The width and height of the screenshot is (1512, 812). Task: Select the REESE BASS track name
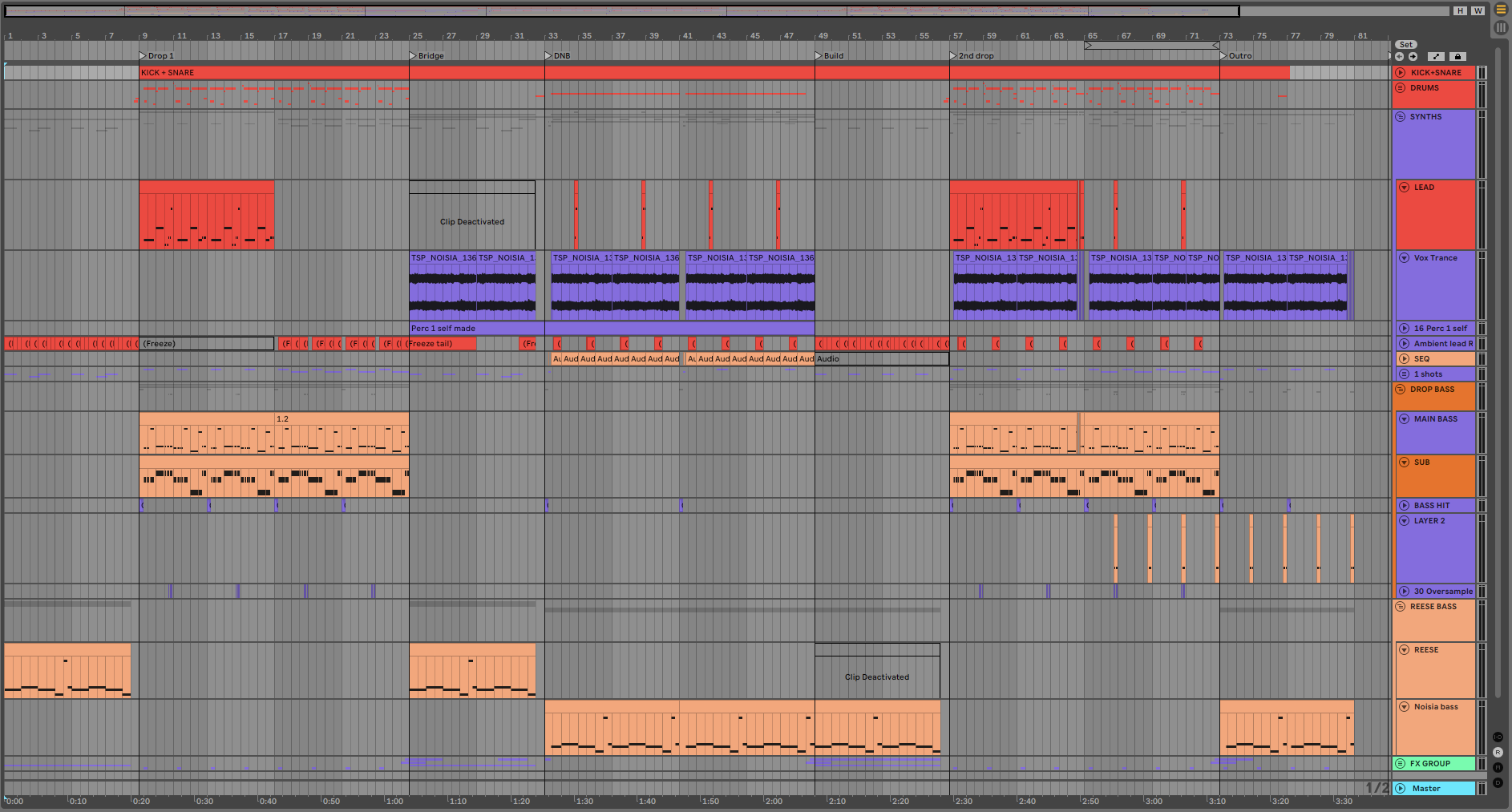1433,607
